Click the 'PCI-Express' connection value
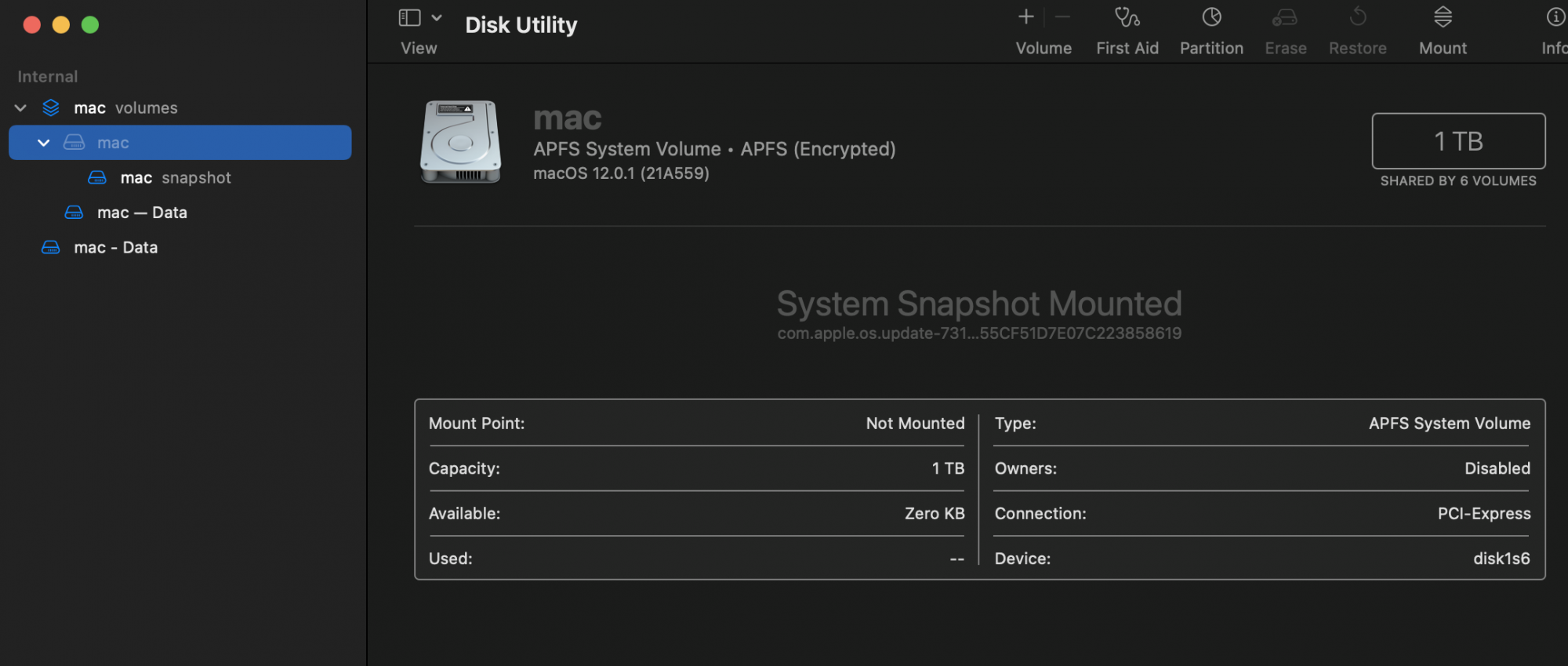1568x666 pixels. pos(1484,514)
